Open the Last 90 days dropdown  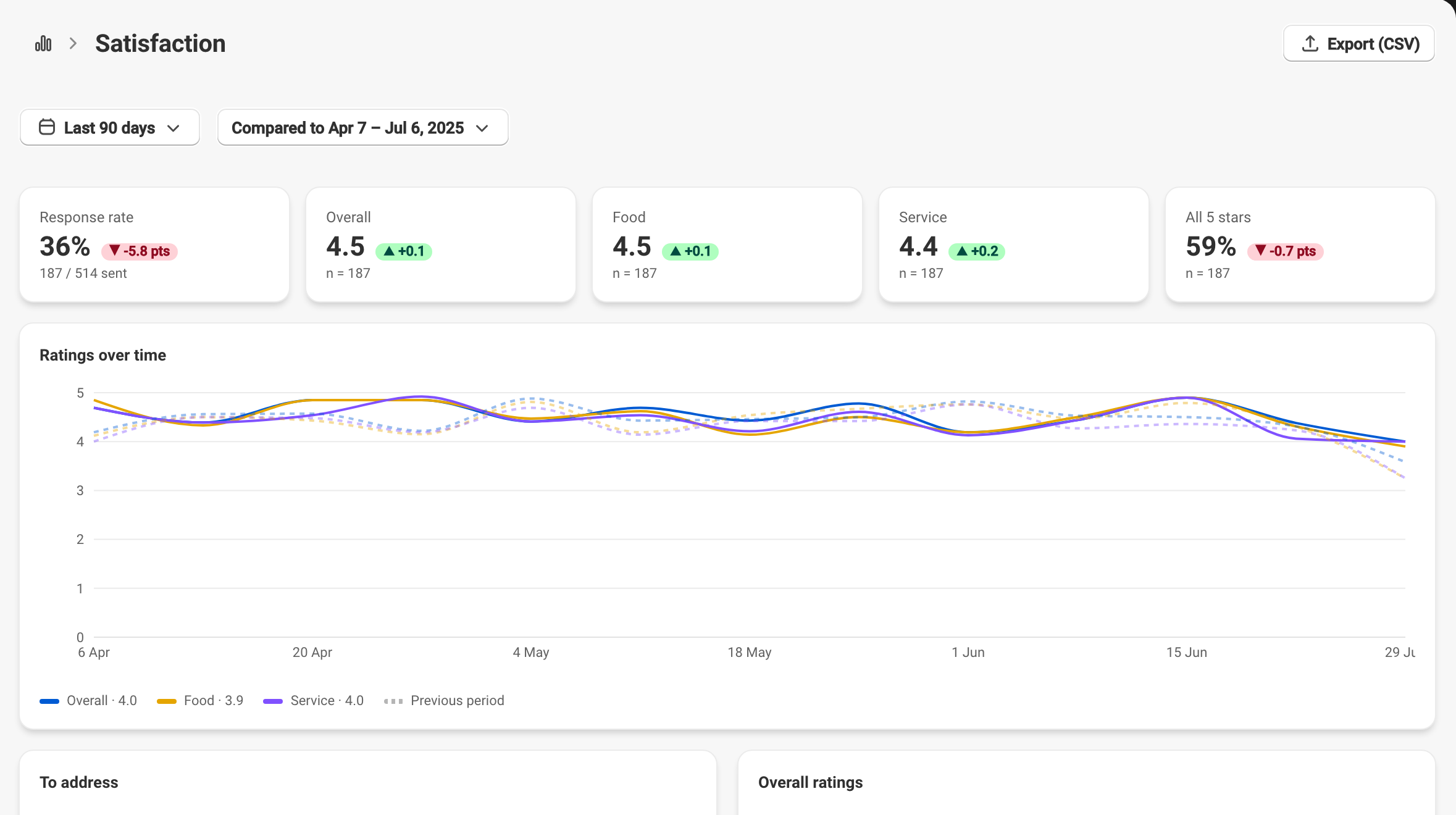pos(110,128)
